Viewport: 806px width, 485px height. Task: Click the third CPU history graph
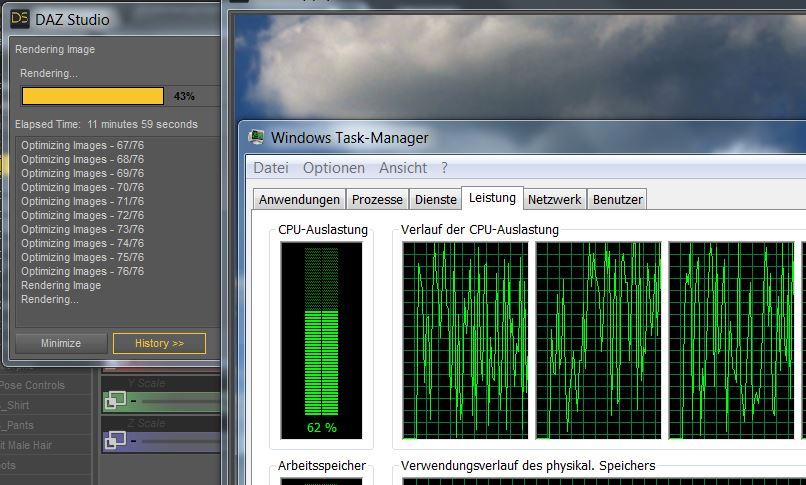tap(731, 341)
